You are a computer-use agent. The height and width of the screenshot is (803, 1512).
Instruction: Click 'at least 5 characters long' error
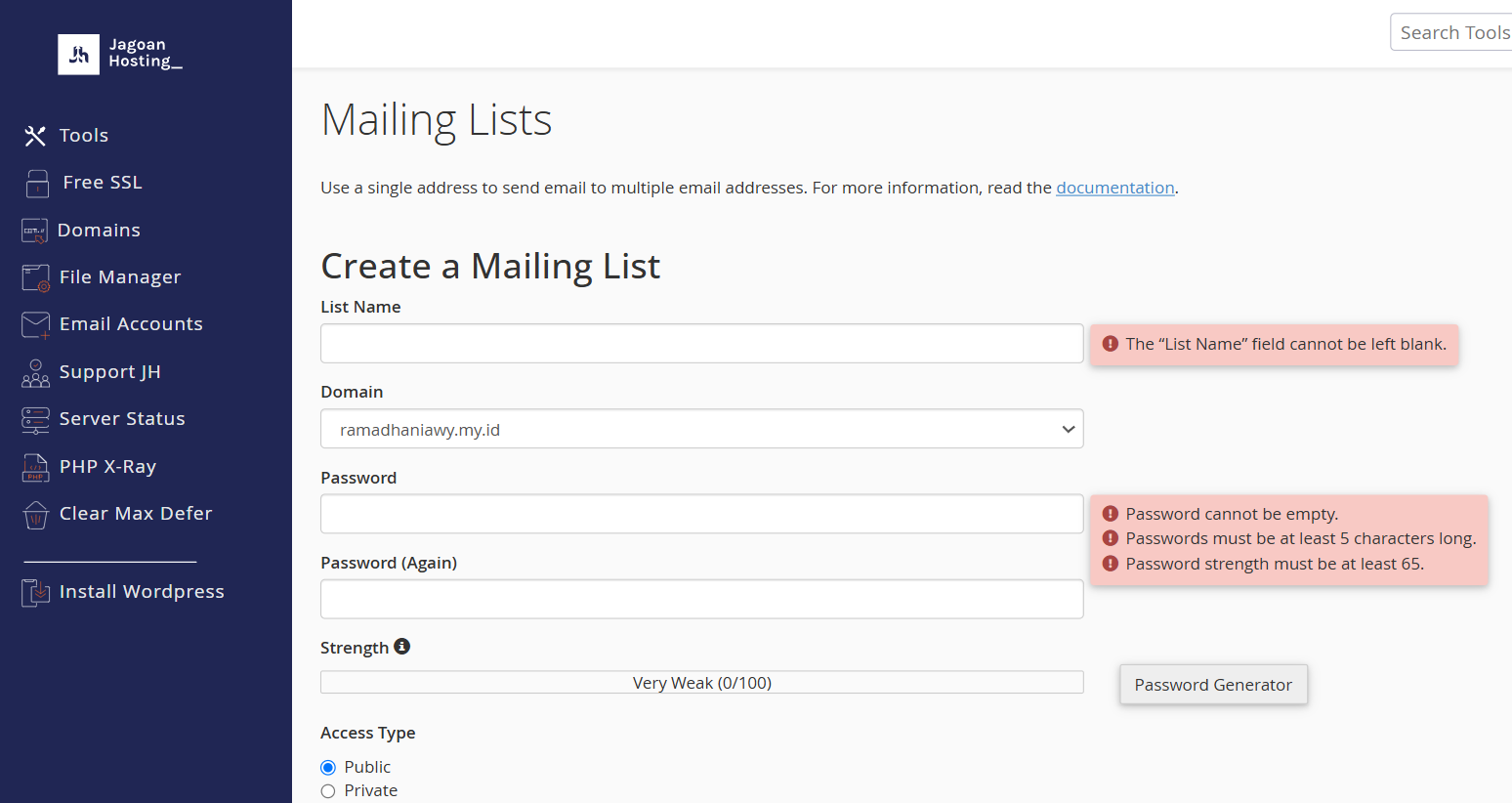pyautogui.click(x=1300, y=538)
